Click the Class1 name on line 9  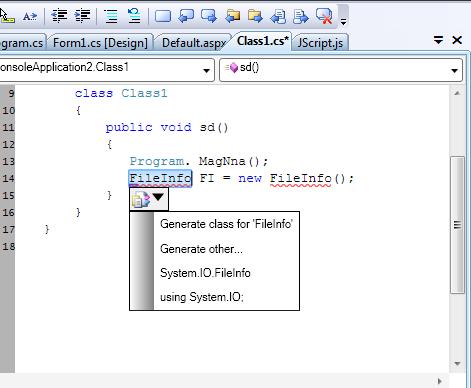coord(144,93)
